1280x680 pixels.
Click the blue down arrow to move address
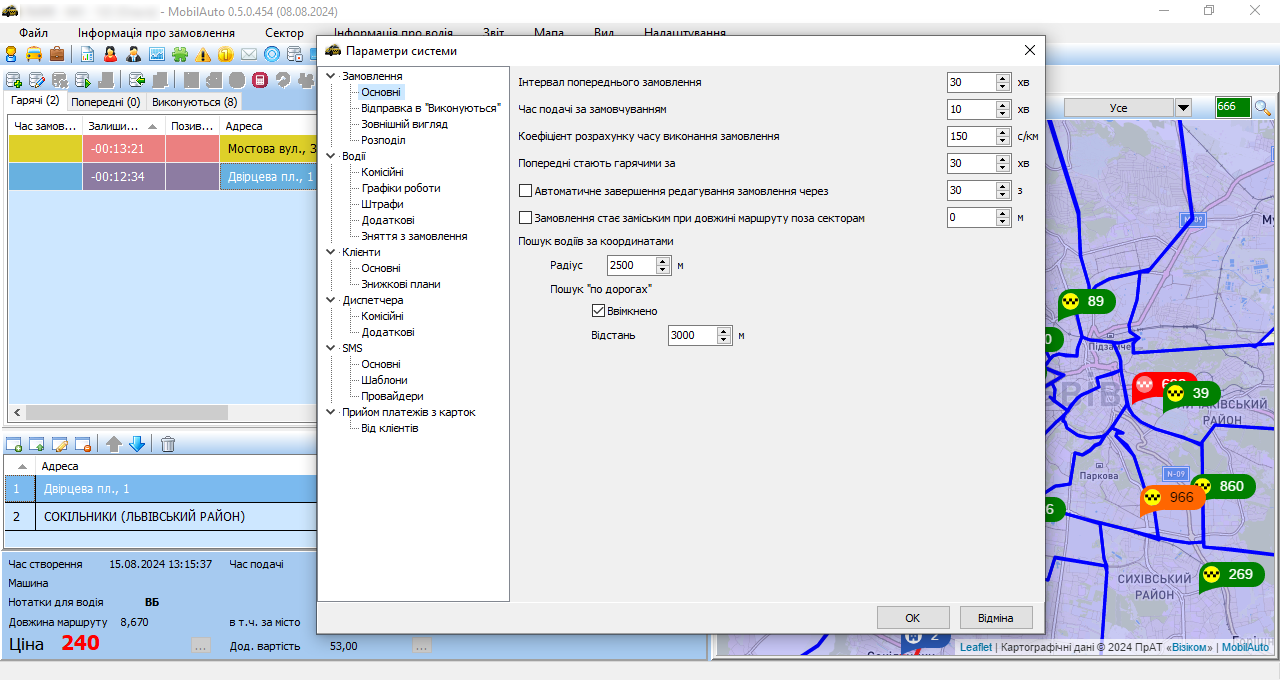pyautogui.click(x=137, y=444)
